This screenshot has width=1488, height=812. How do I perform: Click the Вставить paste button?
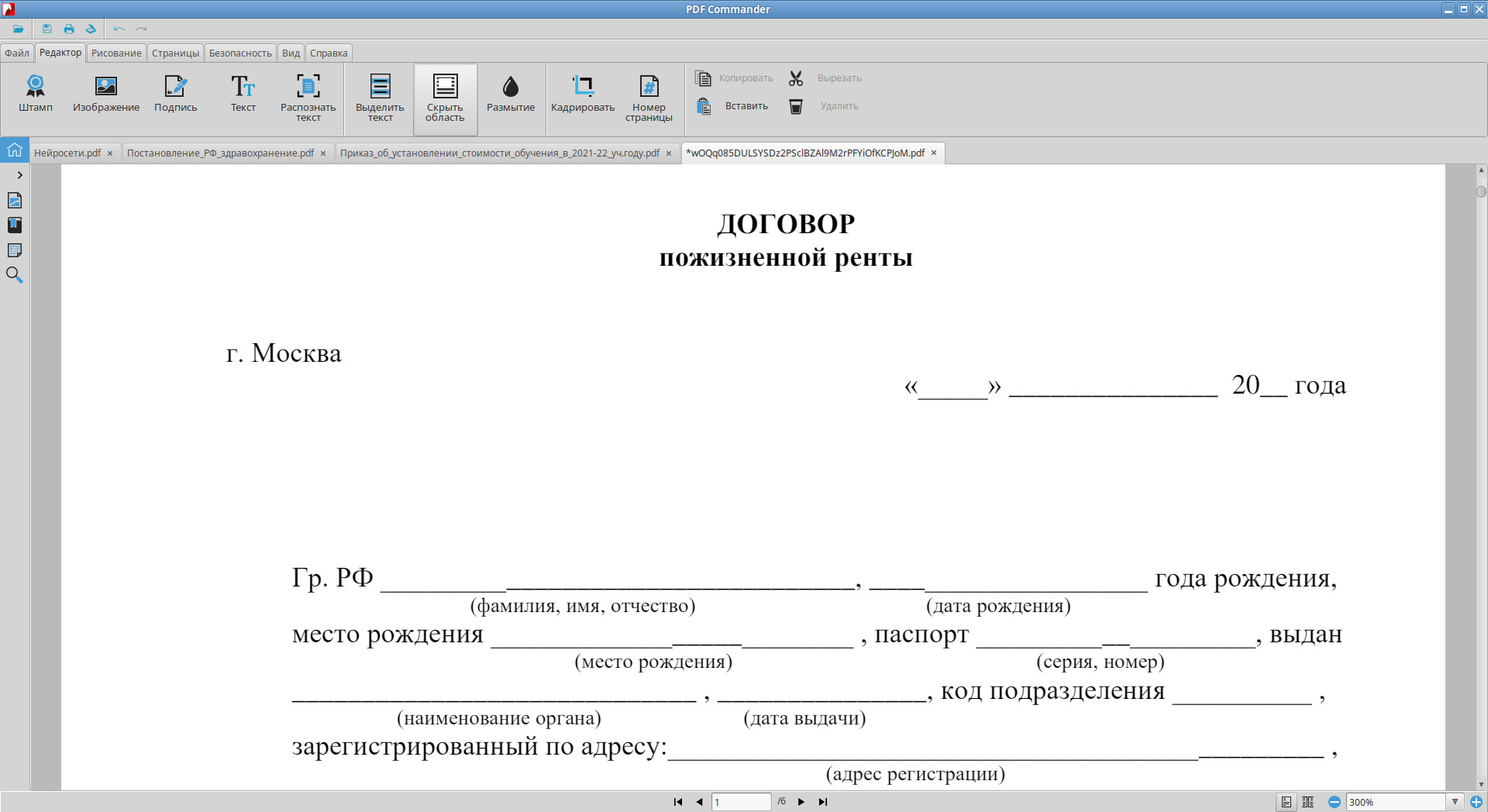pos(733,106)
